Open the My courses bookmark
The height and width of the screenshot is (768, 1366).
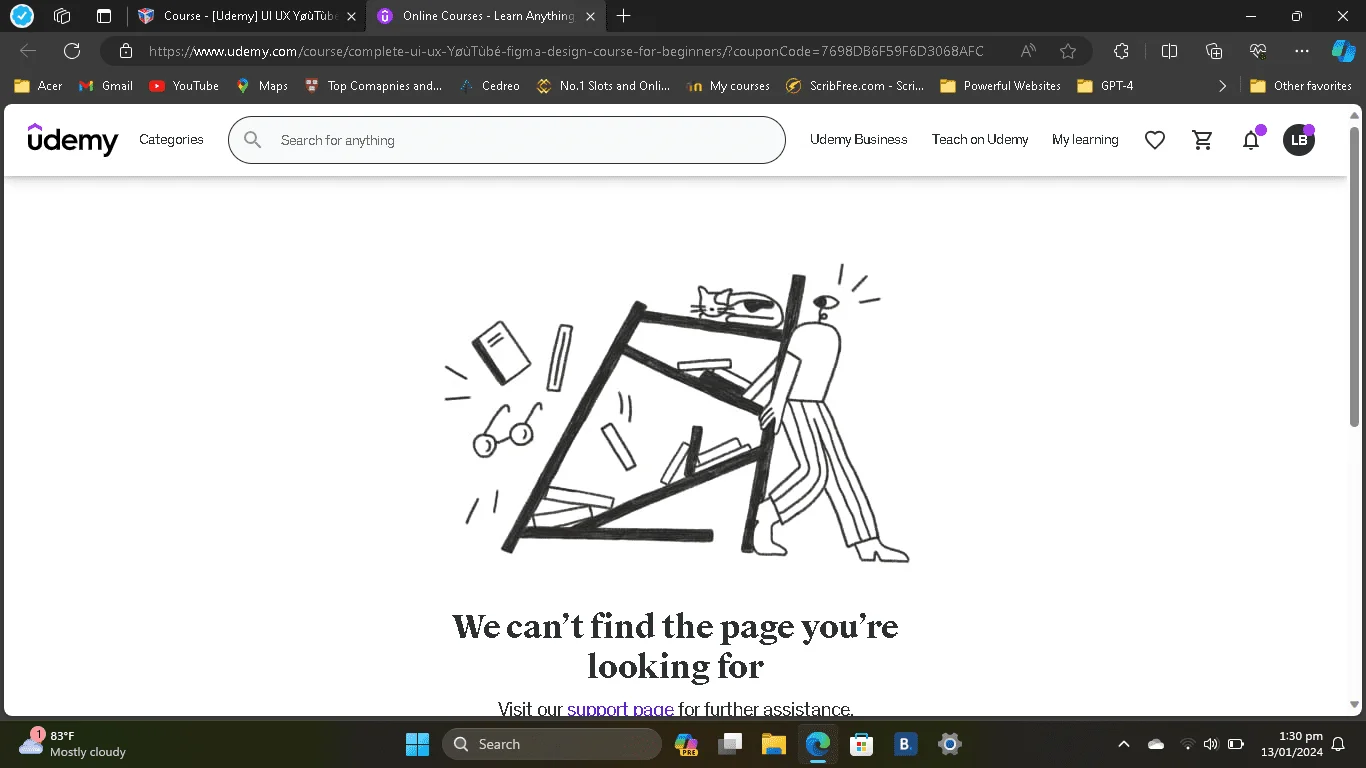pyautogui.click(x=728, y=86)
